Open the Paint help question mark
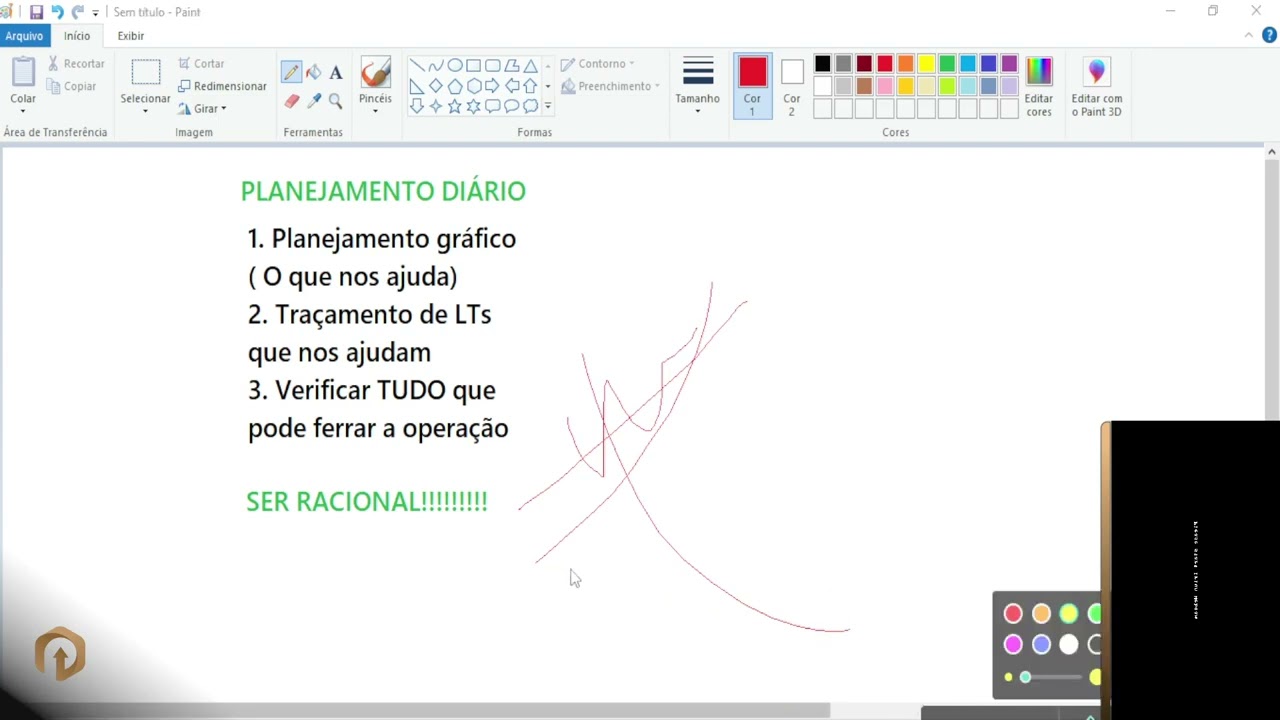Image resolution: width=1280 pixels, height=720 pixels. click(1269, 35)
